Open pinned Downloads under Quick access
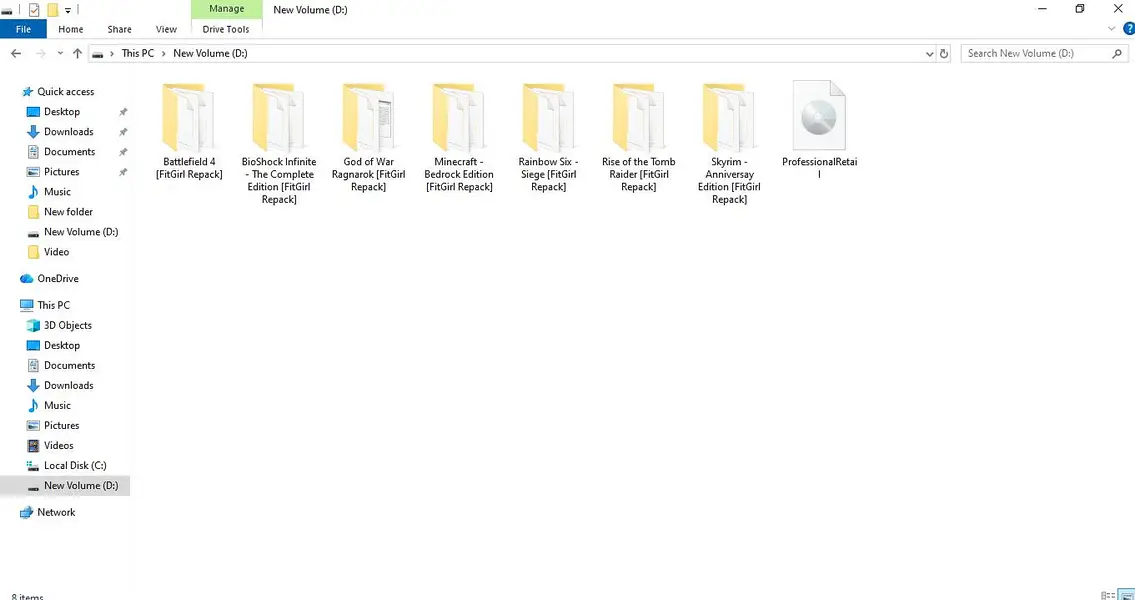Viewport: 1135px width, 600px height. point(68,132)
